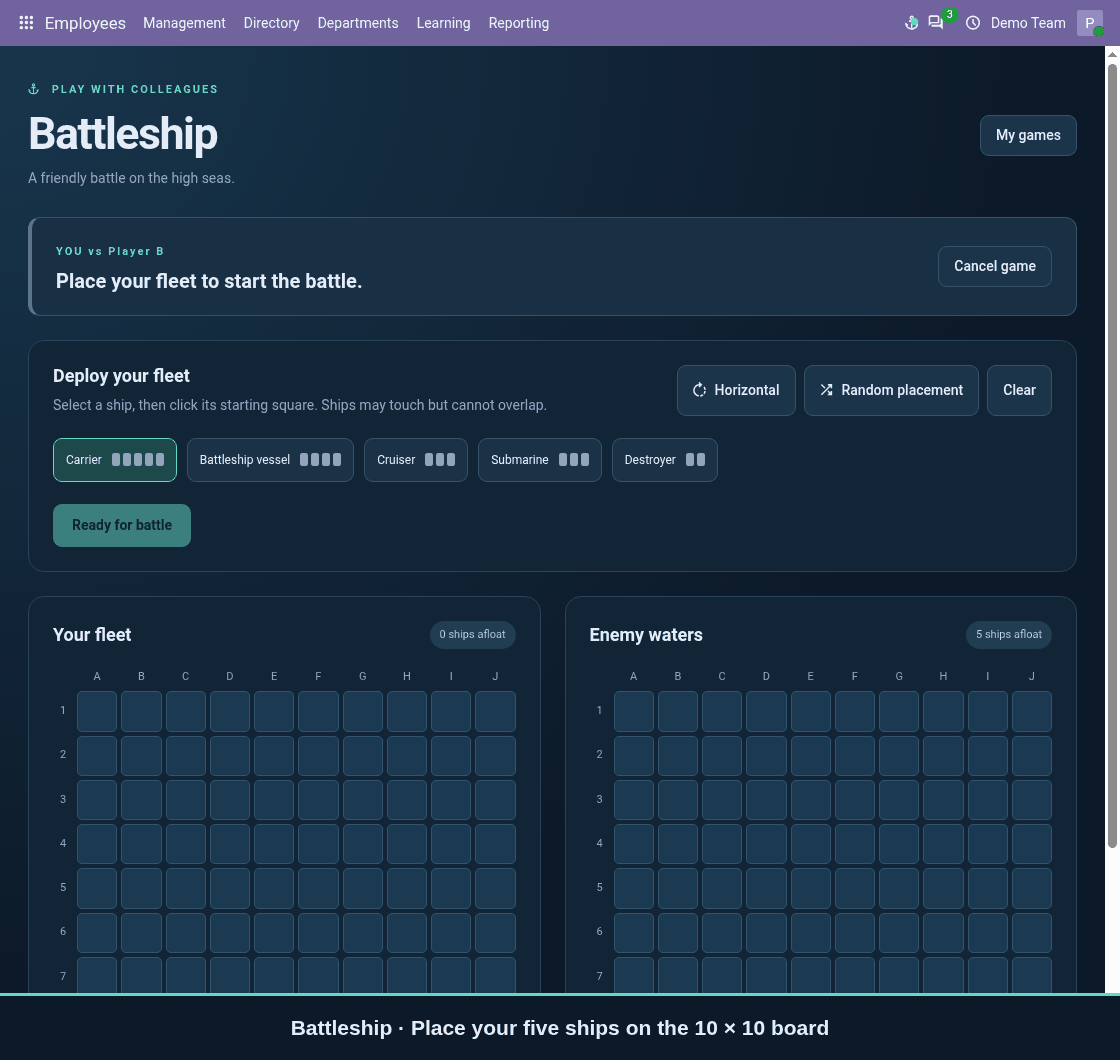1120x1060 pixels.
Task: Click the page vertical scrollbar
Action: pos(1112,456)
